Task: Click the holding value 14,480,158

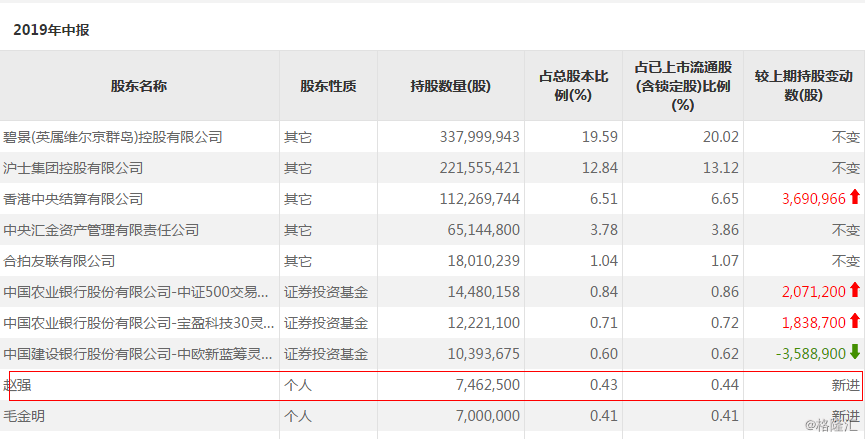Action: tap(483, 292)
